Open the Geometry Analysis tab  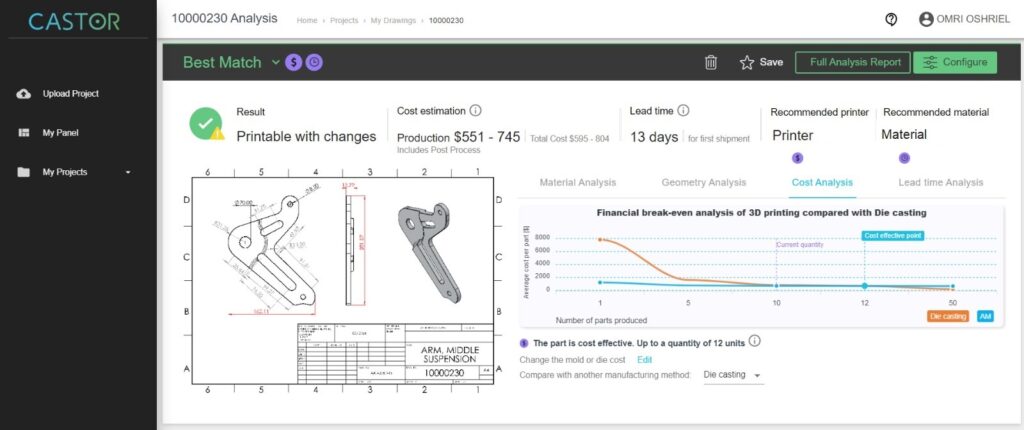[704, 182]
